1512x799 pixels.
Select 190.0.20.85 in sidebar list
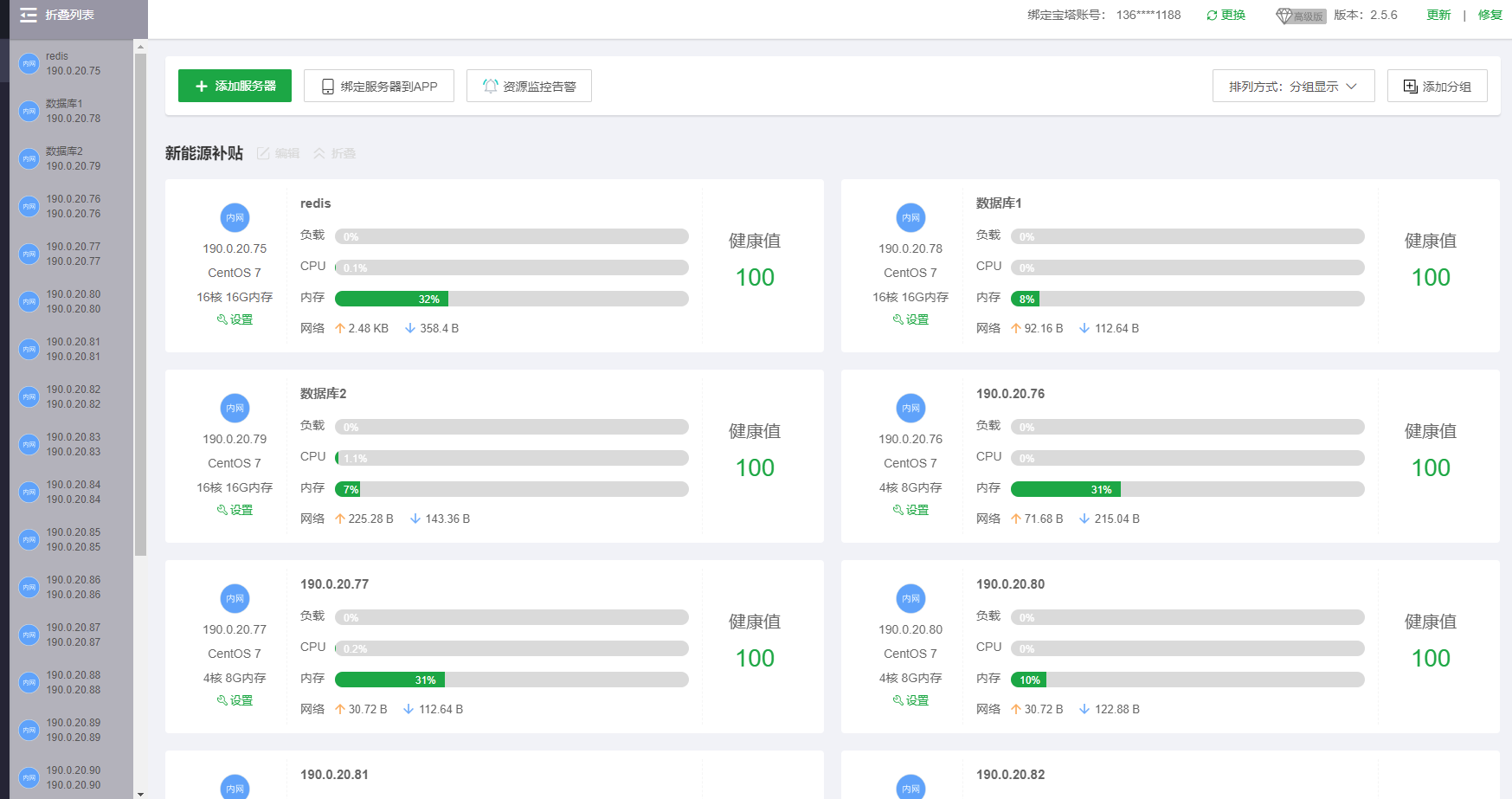(71, 539)
